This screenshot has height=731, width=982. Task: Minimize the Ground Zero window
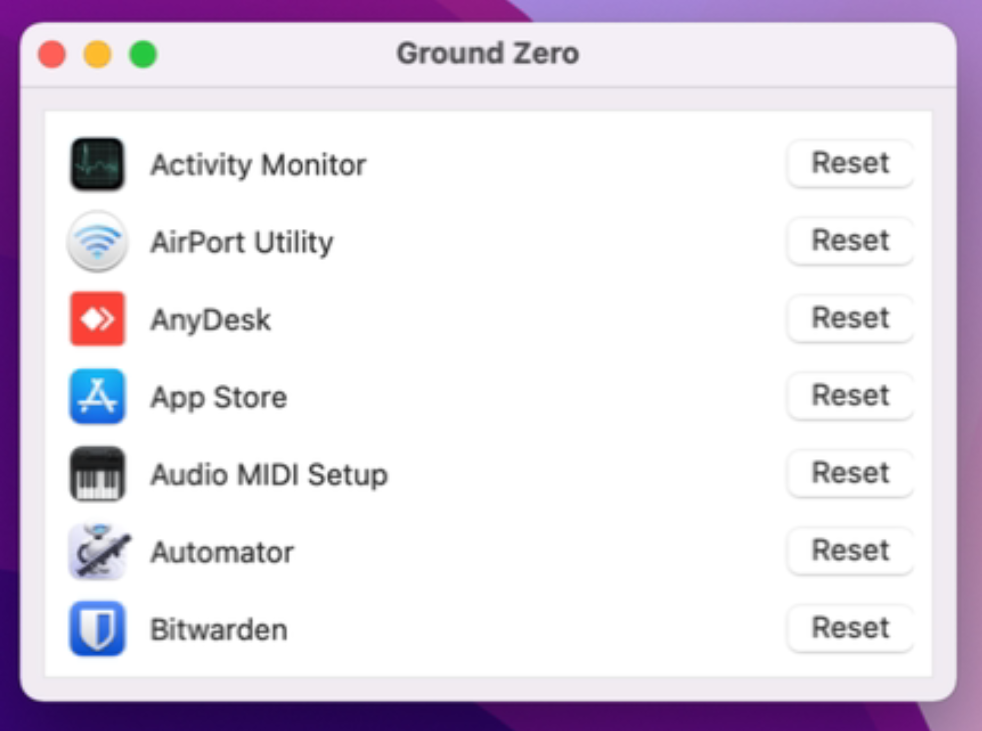click(x=98, y=54)
